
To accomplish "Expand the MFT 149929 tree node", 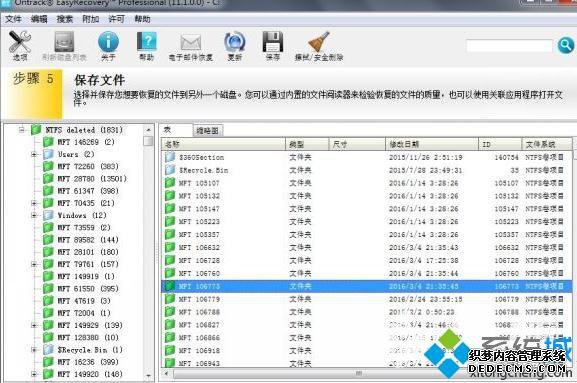I will (34, 325).
